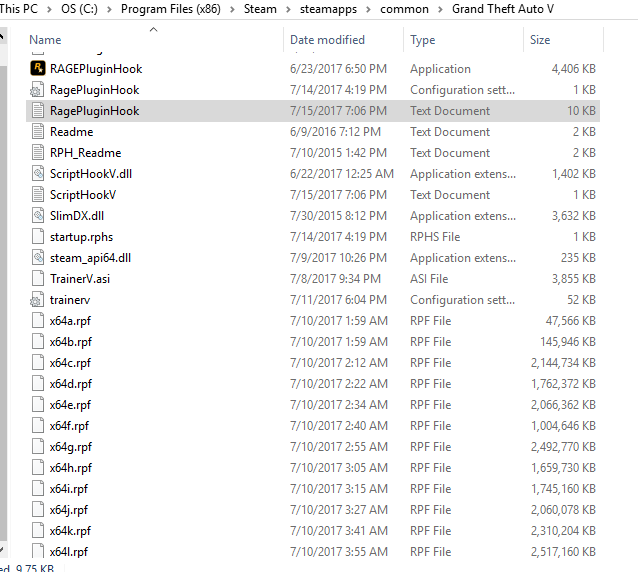Expand breadcrumb chevron after steamapps
The image size is (638, 572).
[x=368, y=9]
